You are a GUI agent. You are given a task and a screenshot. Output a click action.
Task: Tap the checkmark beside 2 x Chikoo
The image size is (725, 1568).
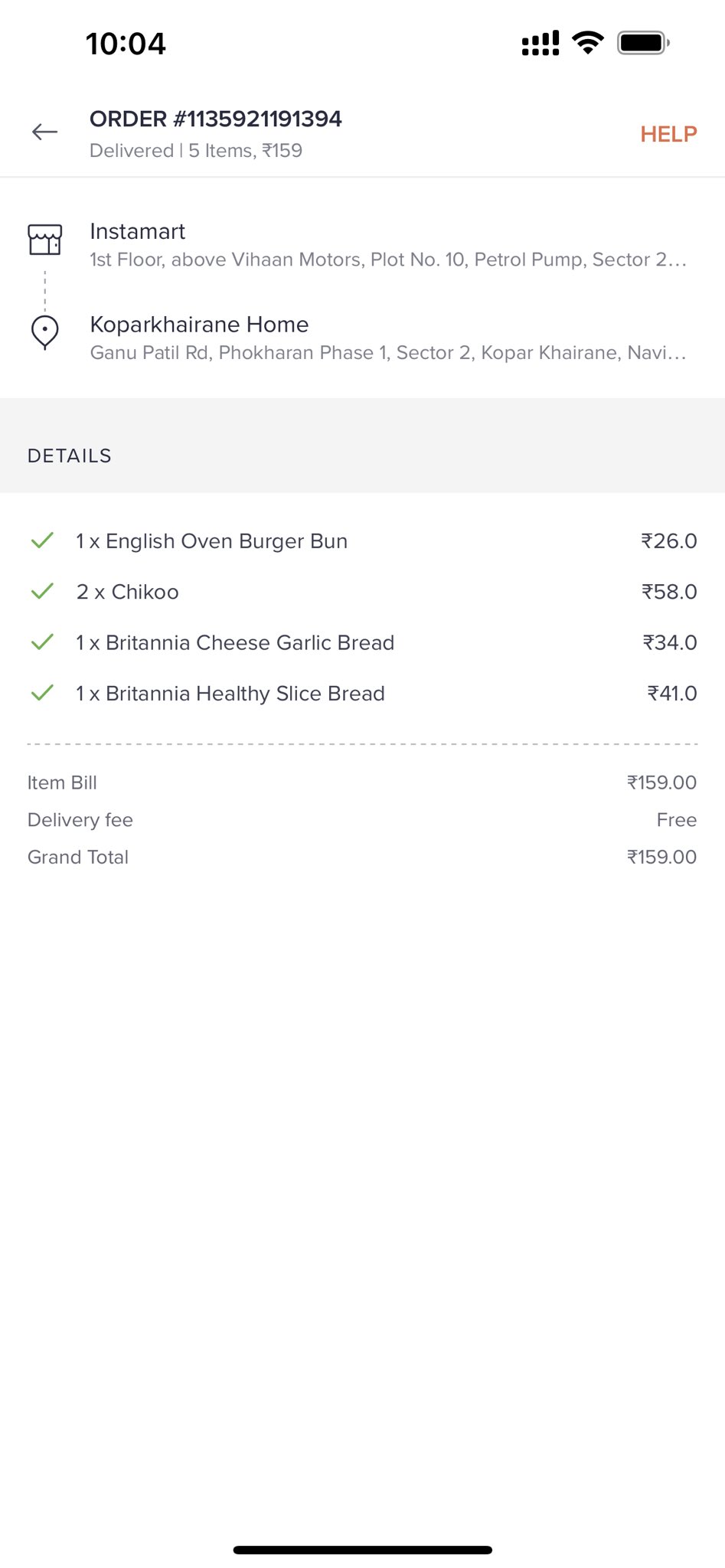tap(42, 591)
